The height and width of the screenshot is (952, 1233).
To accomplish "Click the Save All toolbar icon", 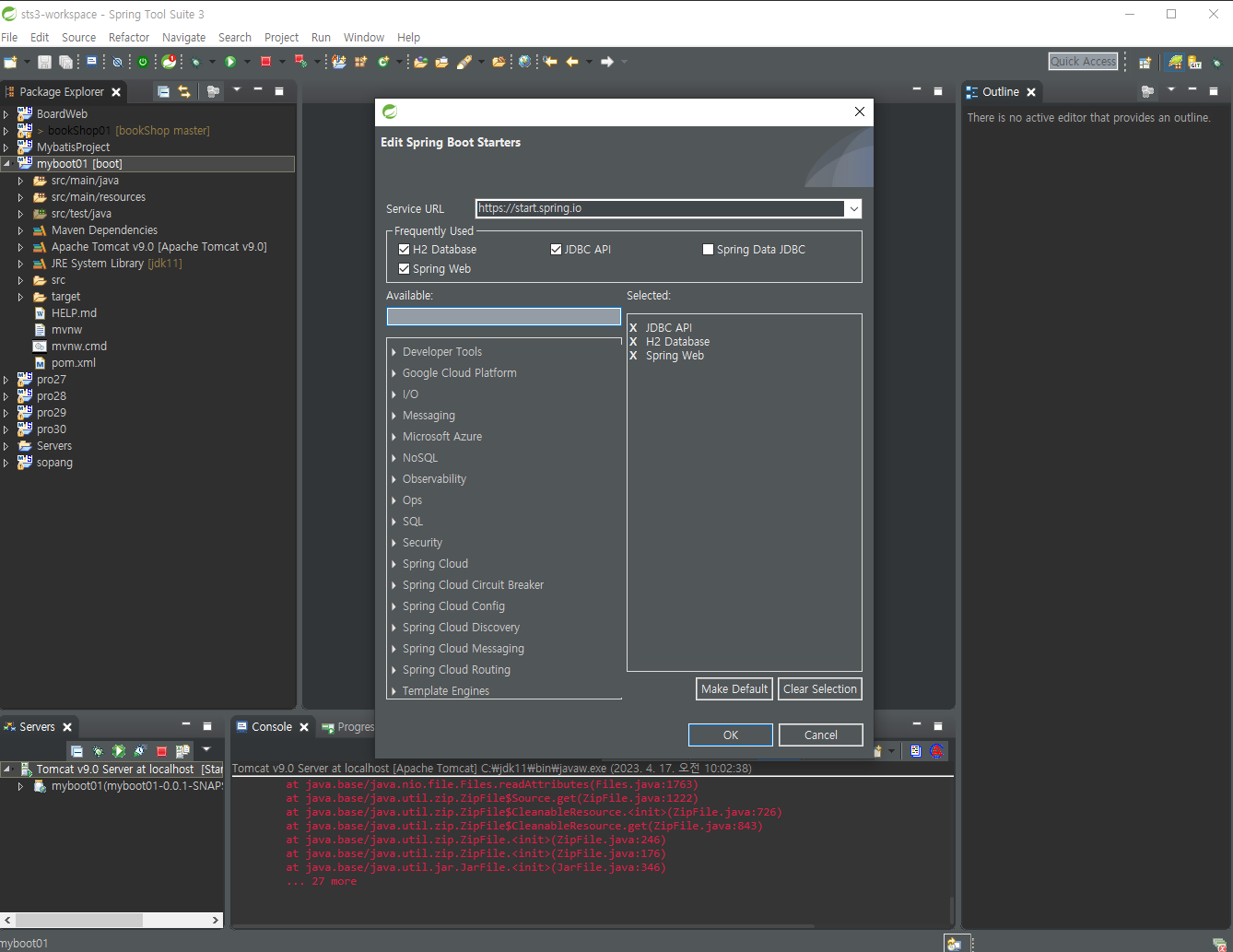I will point(65,62).
